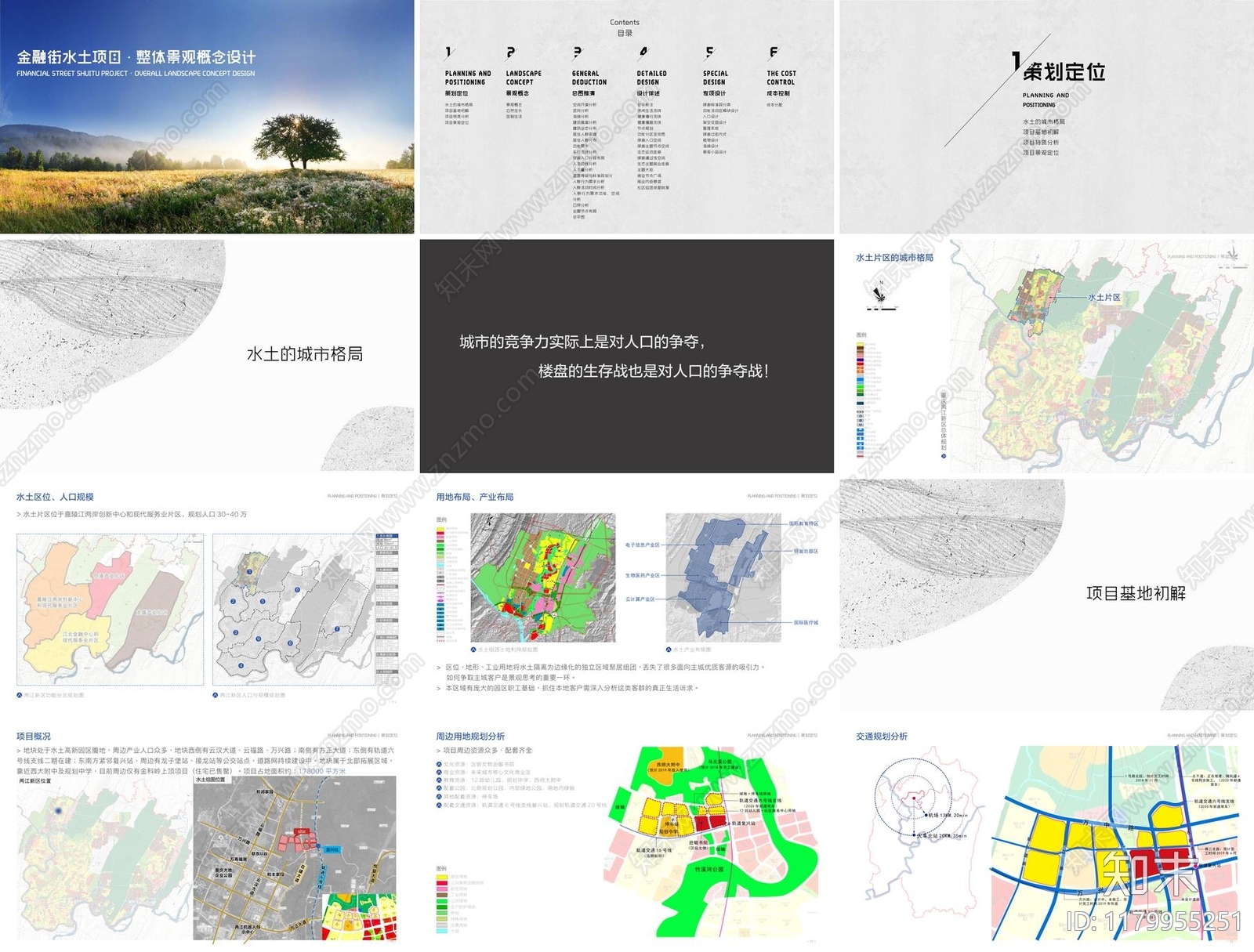Select the grayscale 水土组团位置 aerial map
1254x952 pixels.
tap(295, 858)
